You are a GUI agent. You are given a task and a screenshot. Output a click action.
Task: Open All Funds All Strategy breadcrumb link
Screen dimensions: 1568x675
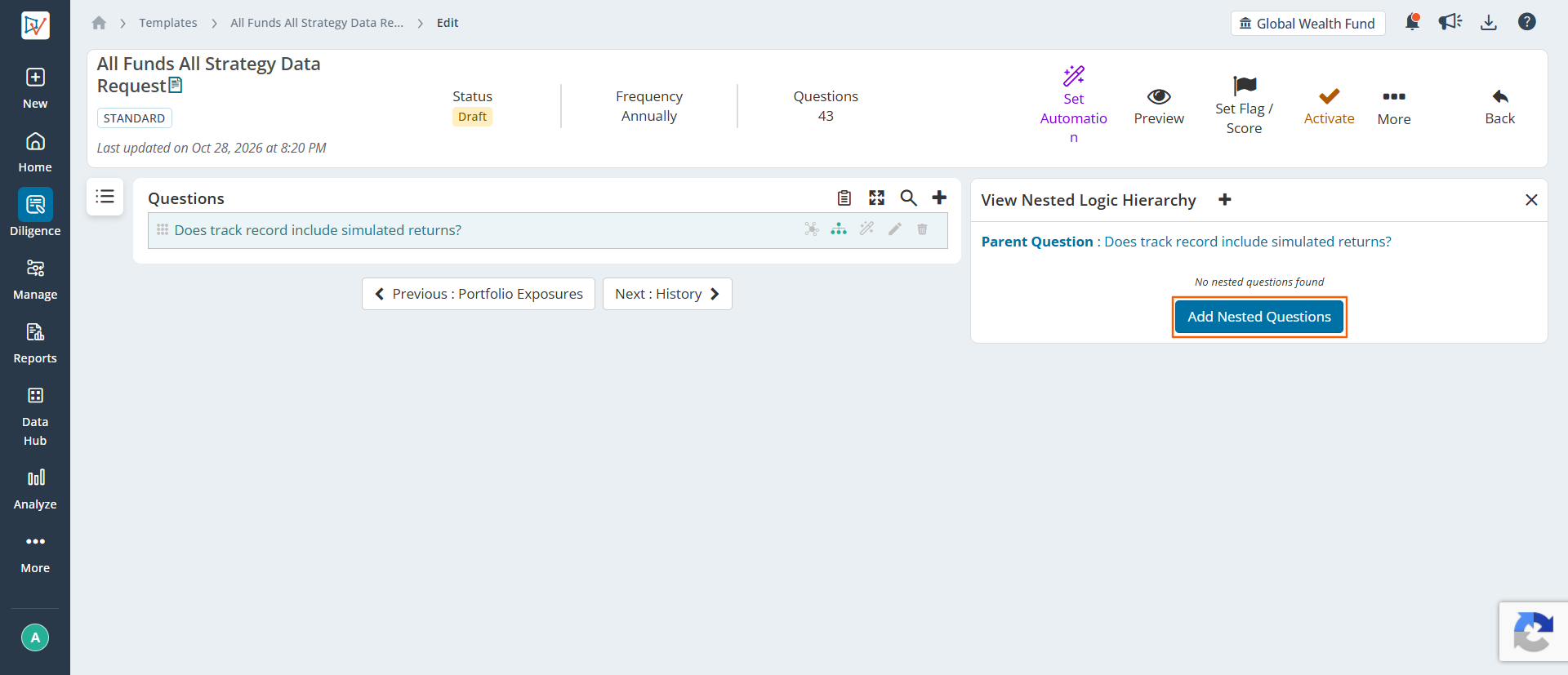pyautogui.click(x=317, y=23)
